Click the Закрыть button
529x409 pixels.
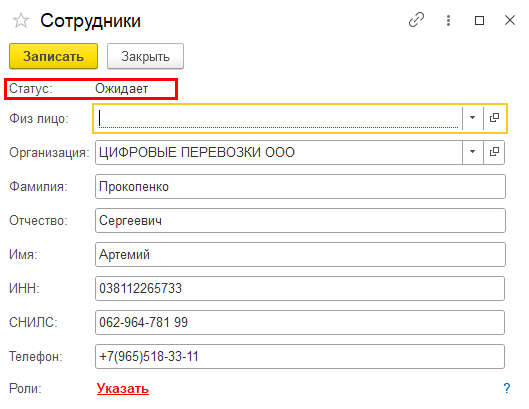[x=145, y=56]
